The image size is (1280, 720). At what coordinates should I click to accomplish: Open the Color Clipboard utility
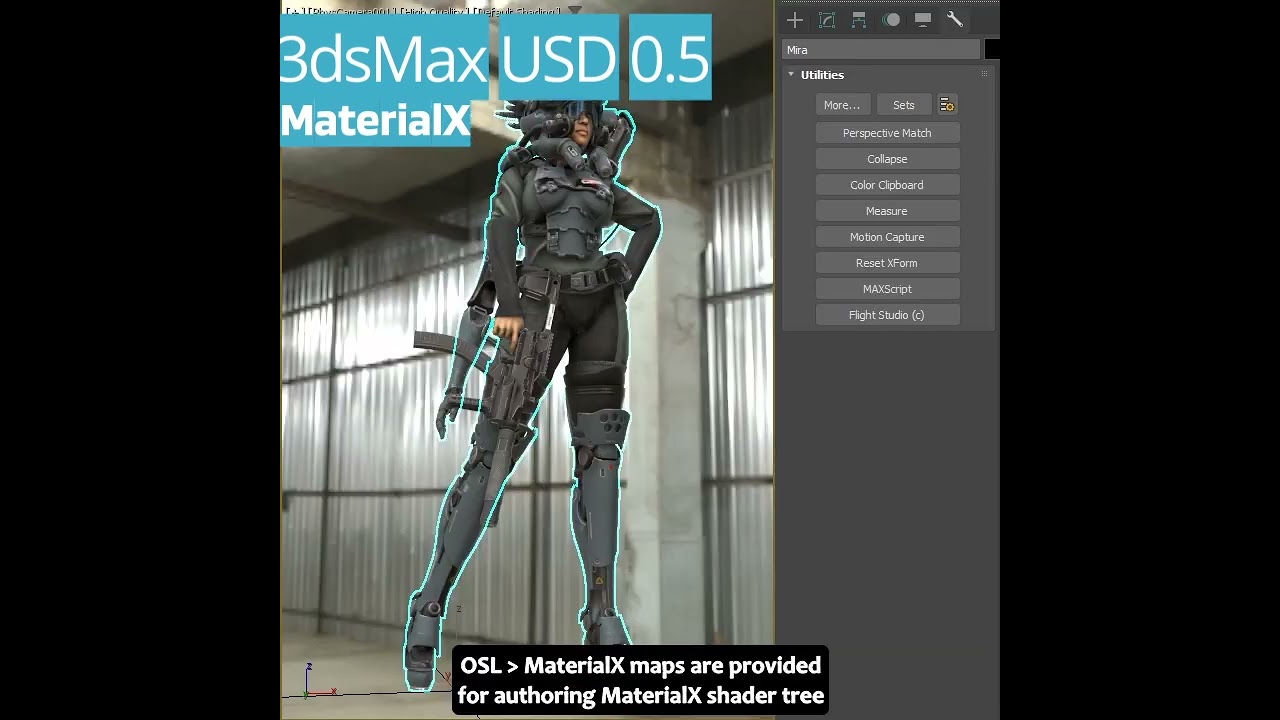tap(888, 185)
